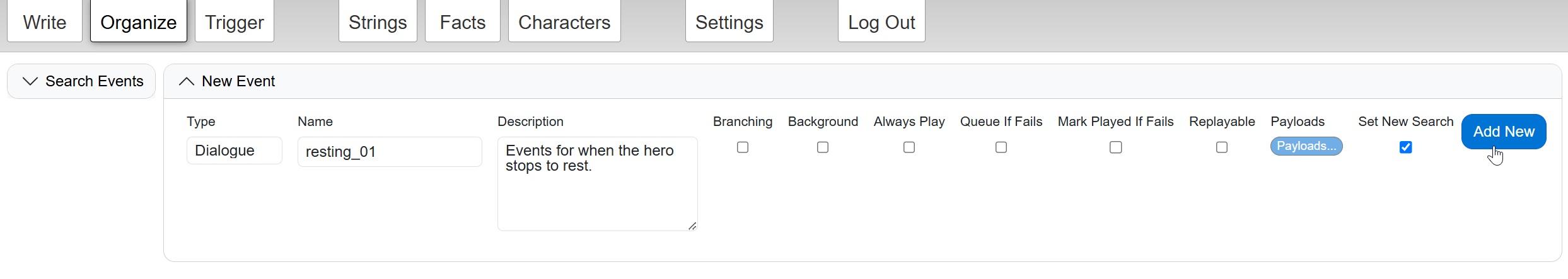Viewport: 1568px width, 279px height.
Task: Expand the Search Events chevron
Action: pos(30,81)
